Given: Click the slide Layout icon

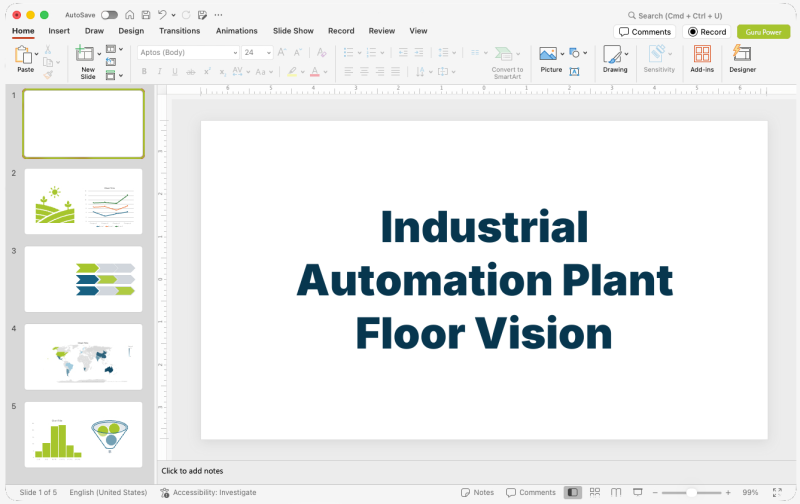Looking at the screenshot, I should tap(111, 49).
